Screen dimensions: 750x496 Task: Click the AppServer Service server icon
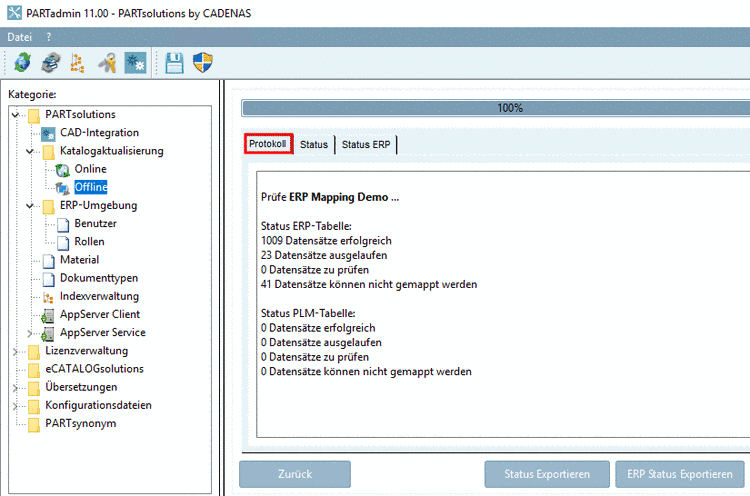click(x=47, y=334)
